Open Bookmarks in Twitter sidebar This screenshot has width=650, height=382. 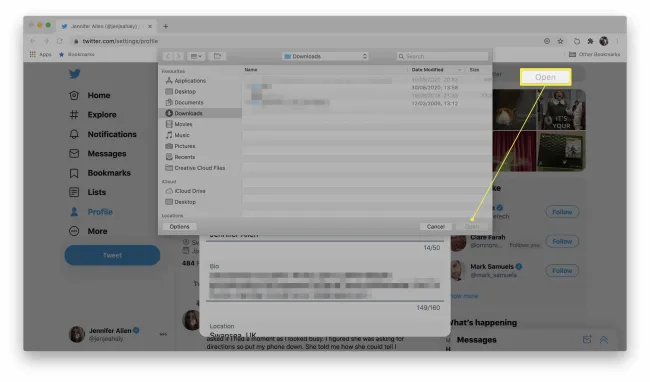tap(99, 173)
